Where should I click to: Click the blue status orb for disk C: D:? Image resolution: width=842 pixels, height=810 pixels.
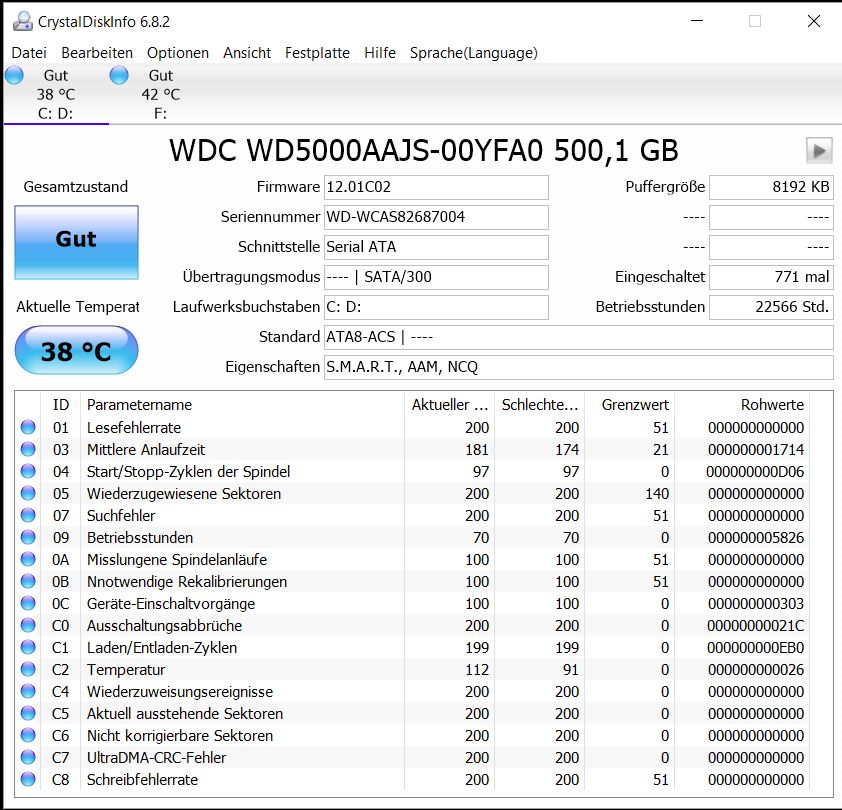coord(14,75)
